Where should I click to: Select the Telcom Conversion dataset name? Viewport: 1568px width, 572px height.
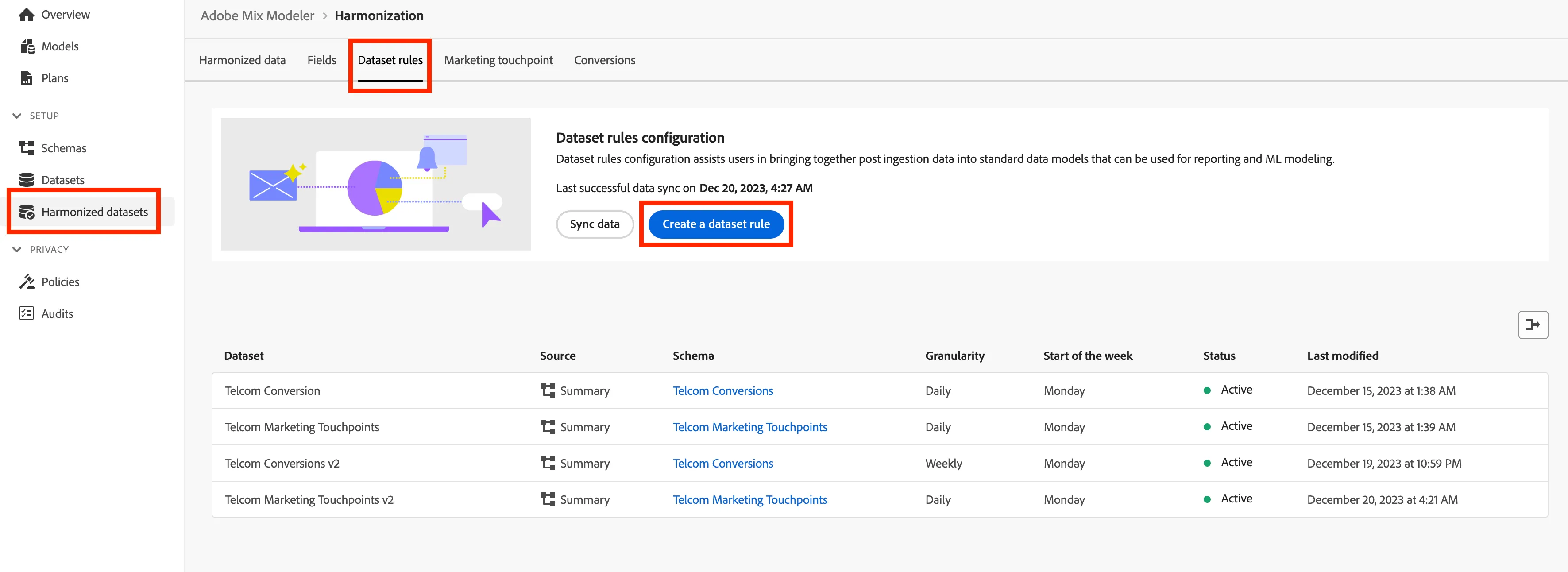click(272, 390)
